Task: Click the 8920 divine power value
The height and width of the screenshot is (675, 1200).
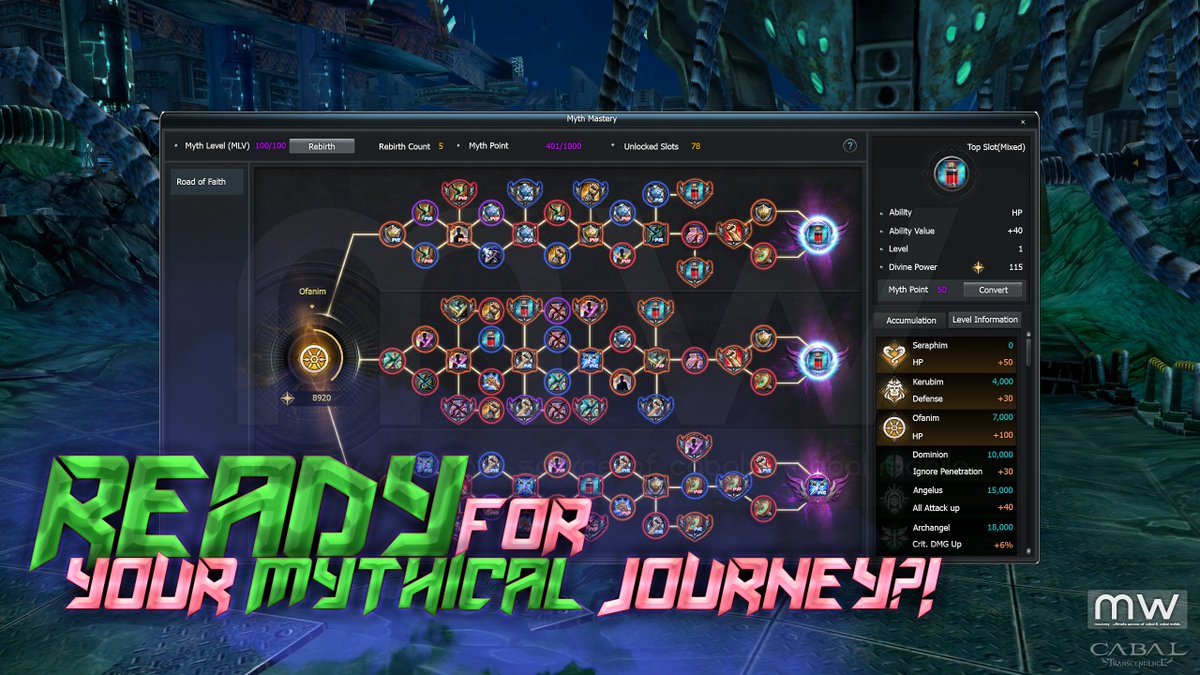Action: (322, 398)
